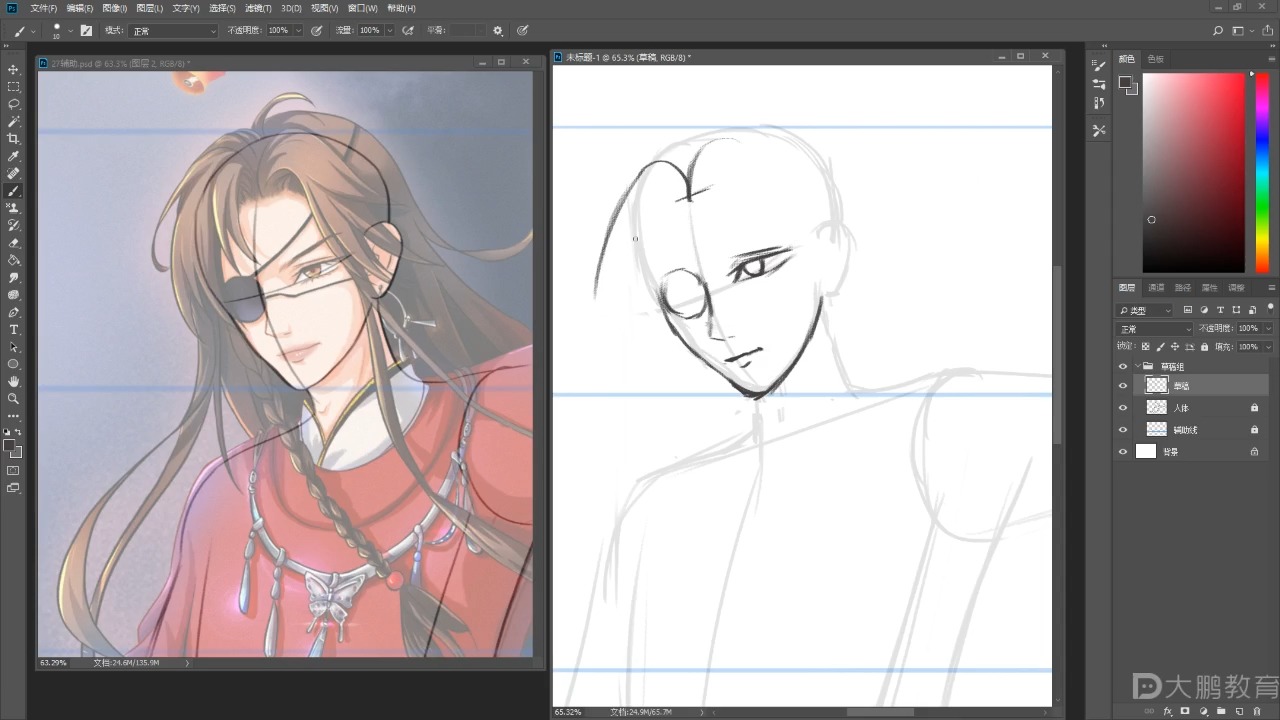Select the History Brush tool
The image size is (1280, 720).
13,225
